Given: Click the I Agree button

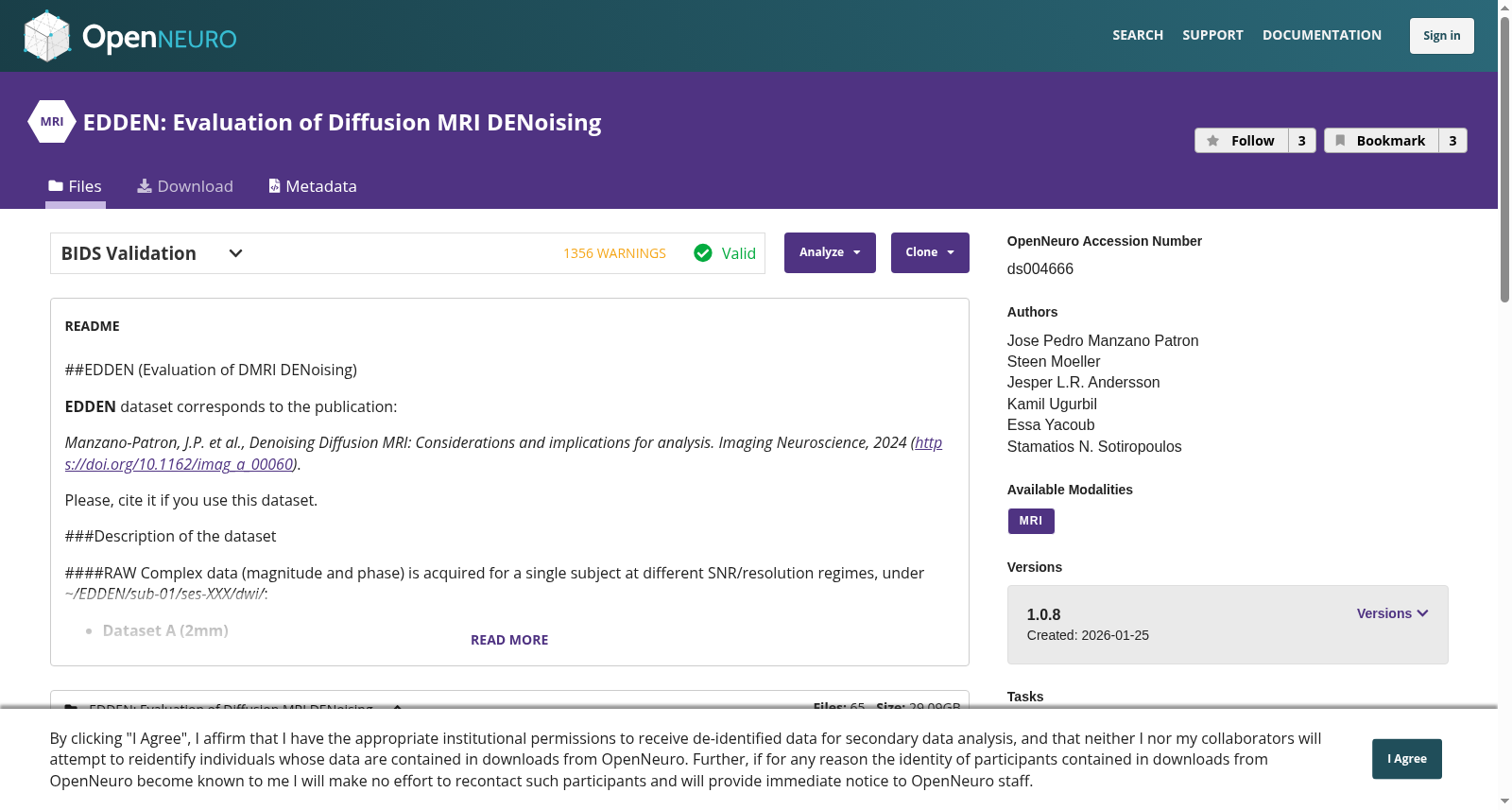Looking at the screenshot, I should pos(1407,759).
